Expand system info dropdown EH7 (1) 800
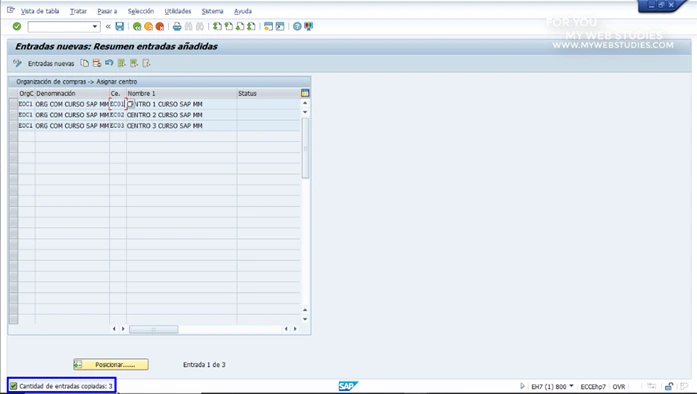This screenshot has height=394, width=697. pos(571,386)
